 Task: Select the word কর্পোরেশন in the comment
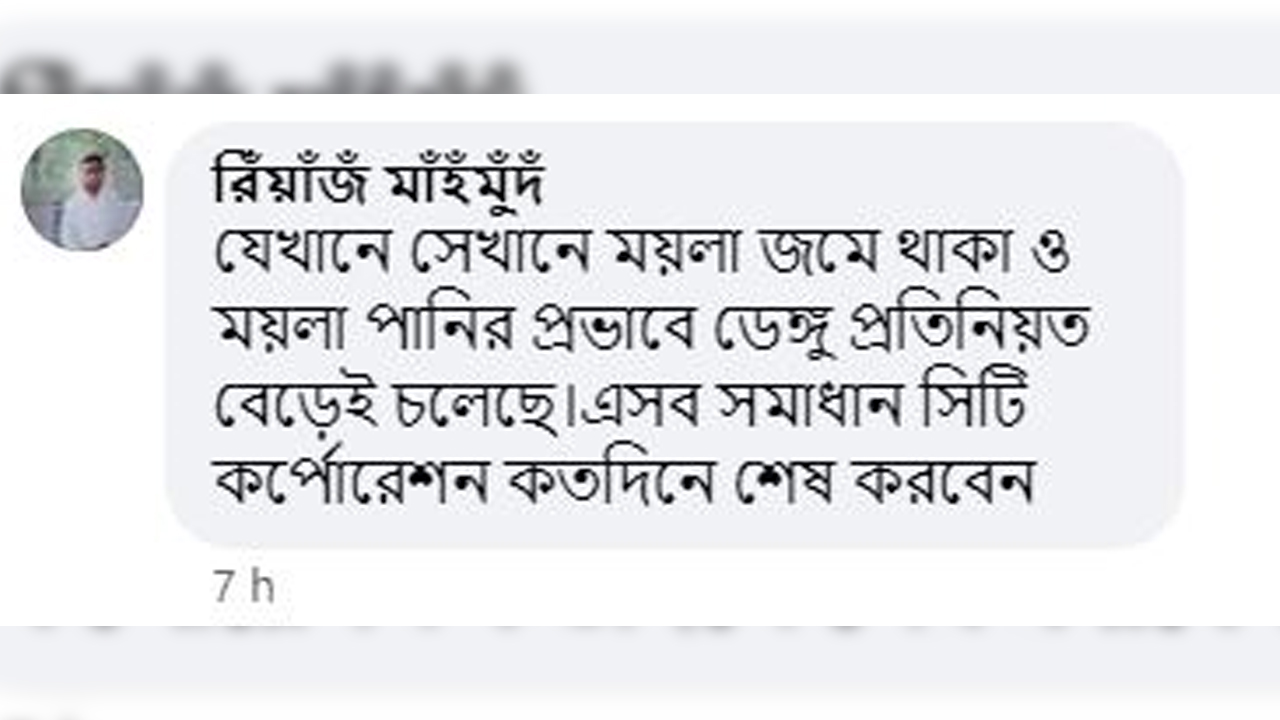click(351, 483)
